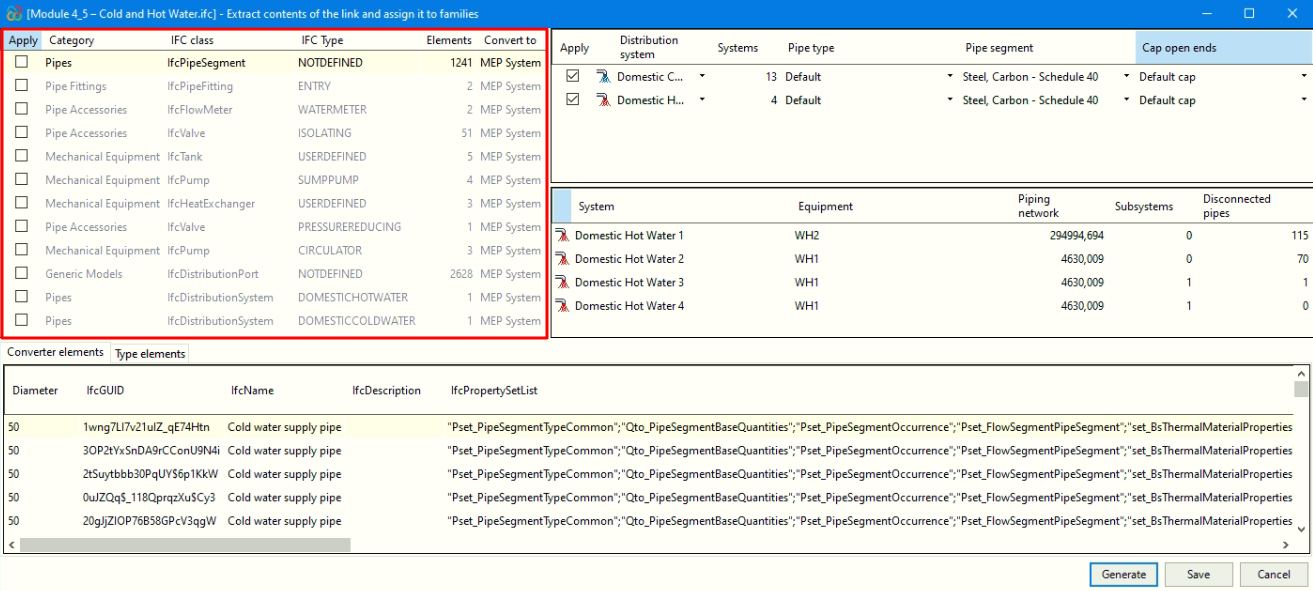The width and height of the screenshot is (1313, 591).
Task: Click the Domestic Cold water system icon
Action: coord(603,76)
